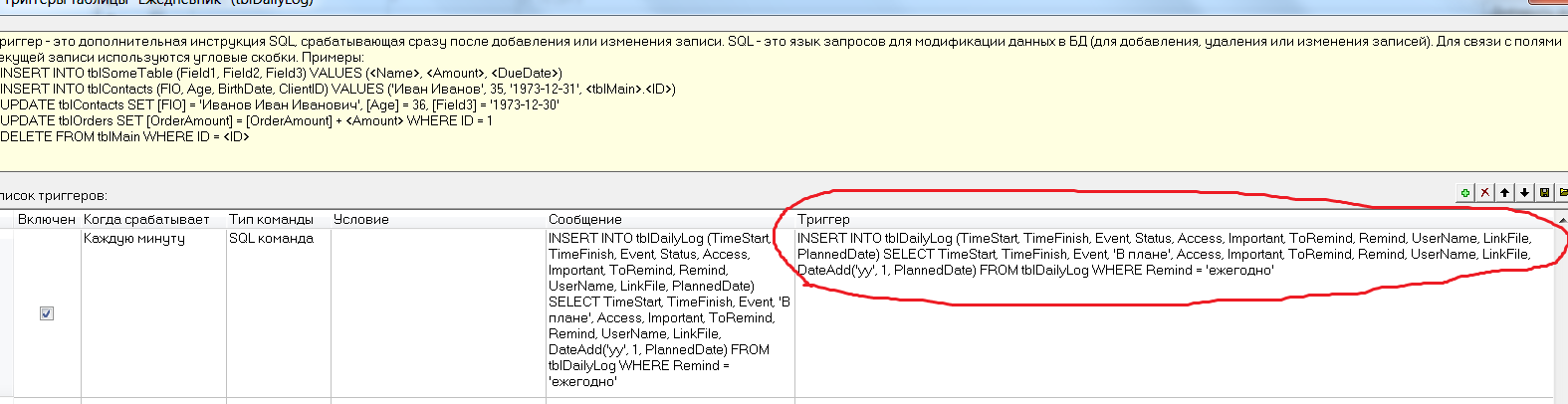This screenshot has width=1568, height=404.
Task: Edit the Сообщение cell SQL text
Action: point(669,309)
